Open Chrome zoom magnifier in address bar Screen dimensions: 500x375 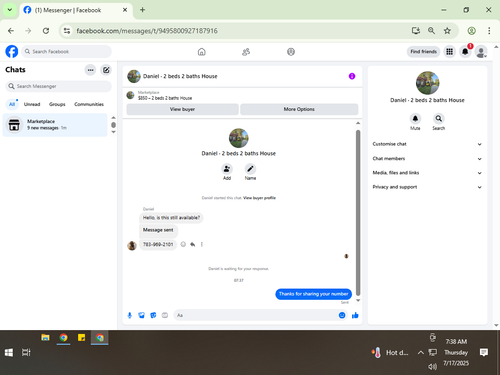(x=431, y=31)
